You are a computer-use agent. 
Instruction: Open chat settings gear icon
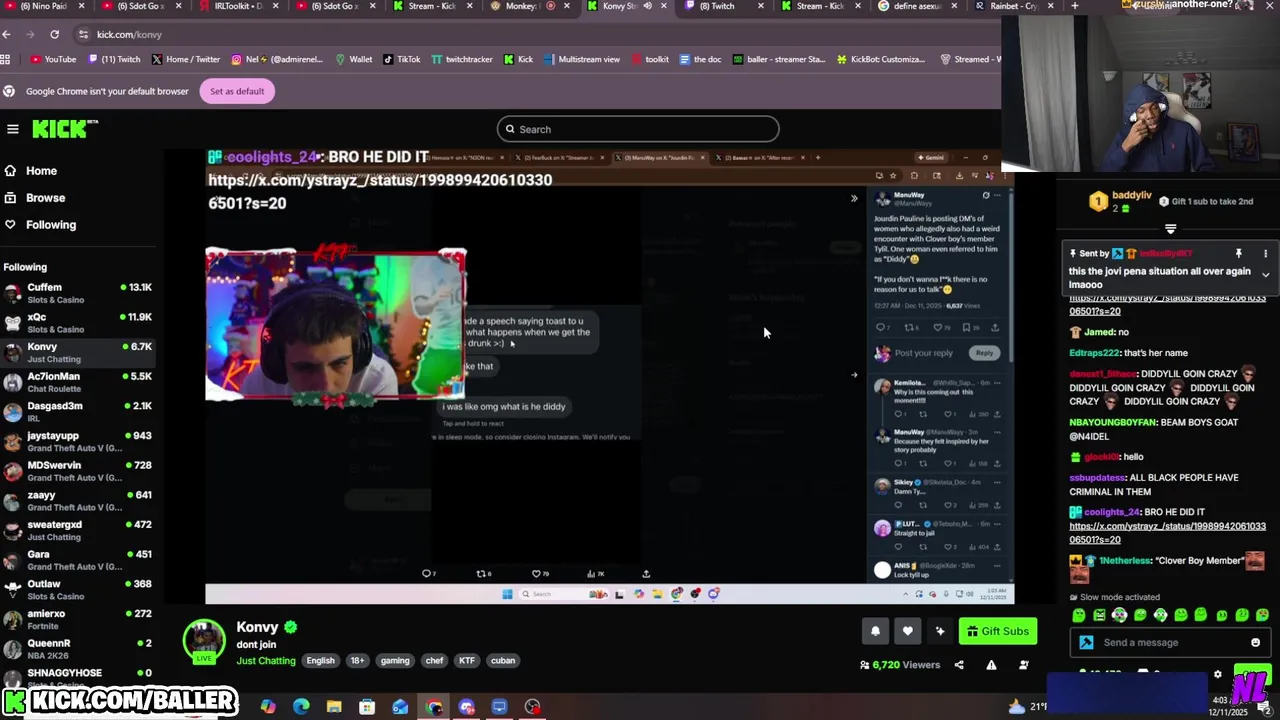1217,674
